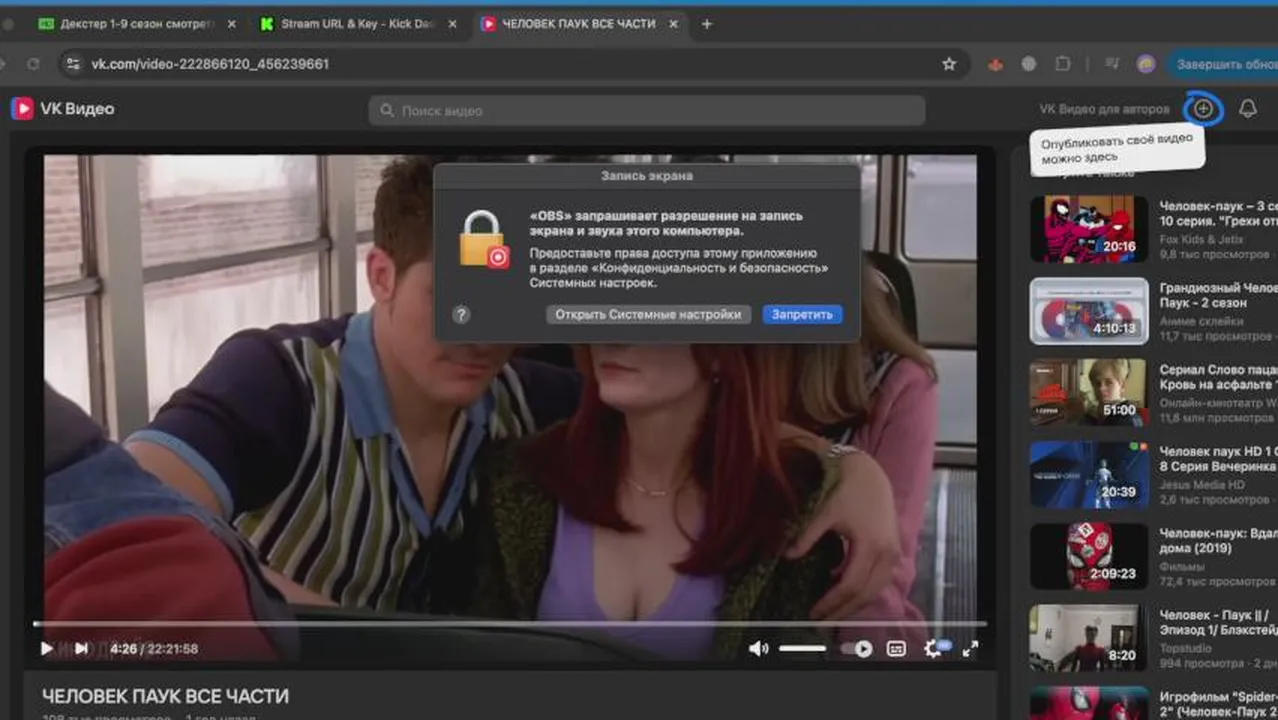Click the ЧЕЛОВЕК ПАУК ВСЕ ЧАСТИ video title
Viewport: 1278px width, 720px height.
pyautogui.click(x=165, y=696)
